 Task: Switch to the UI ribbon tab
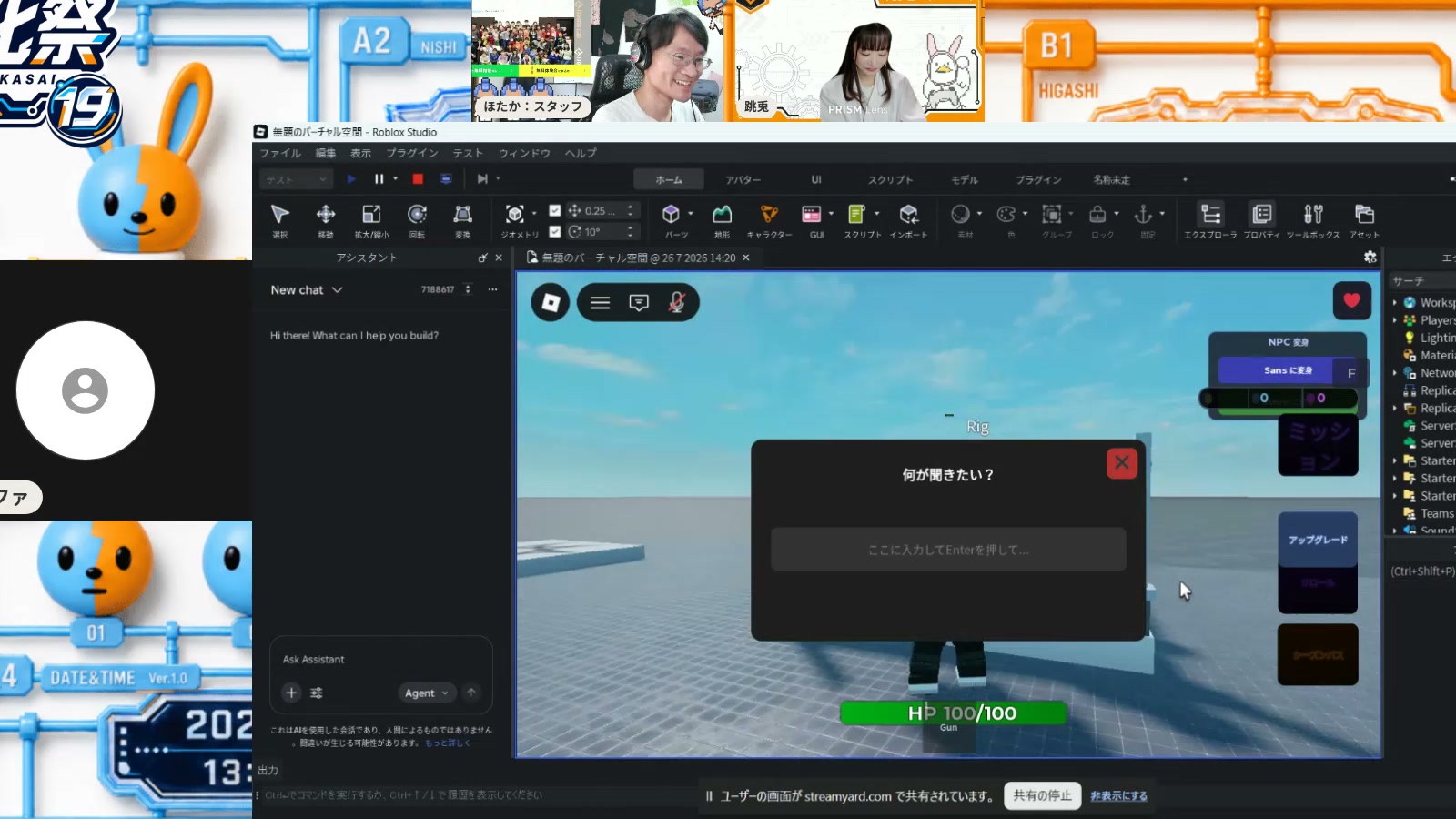click(x=816, y=180)
